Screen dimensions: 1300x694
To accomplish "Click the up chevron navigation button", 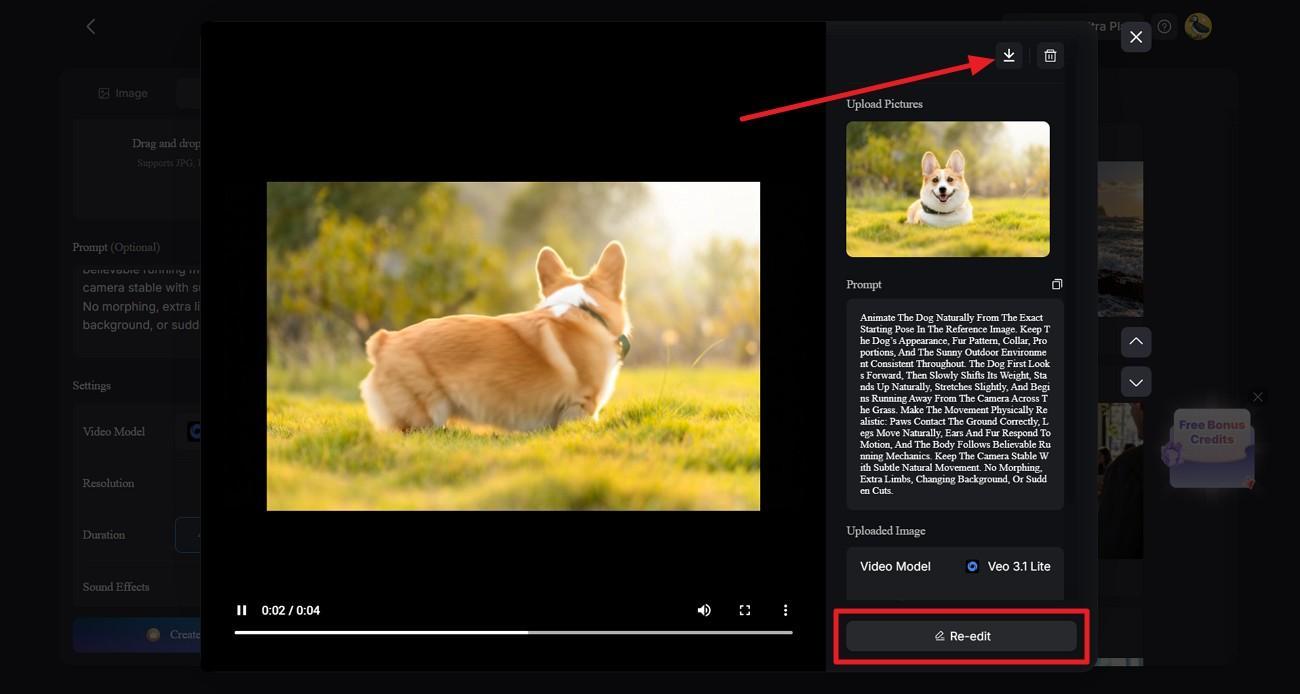I will 1136,342.
